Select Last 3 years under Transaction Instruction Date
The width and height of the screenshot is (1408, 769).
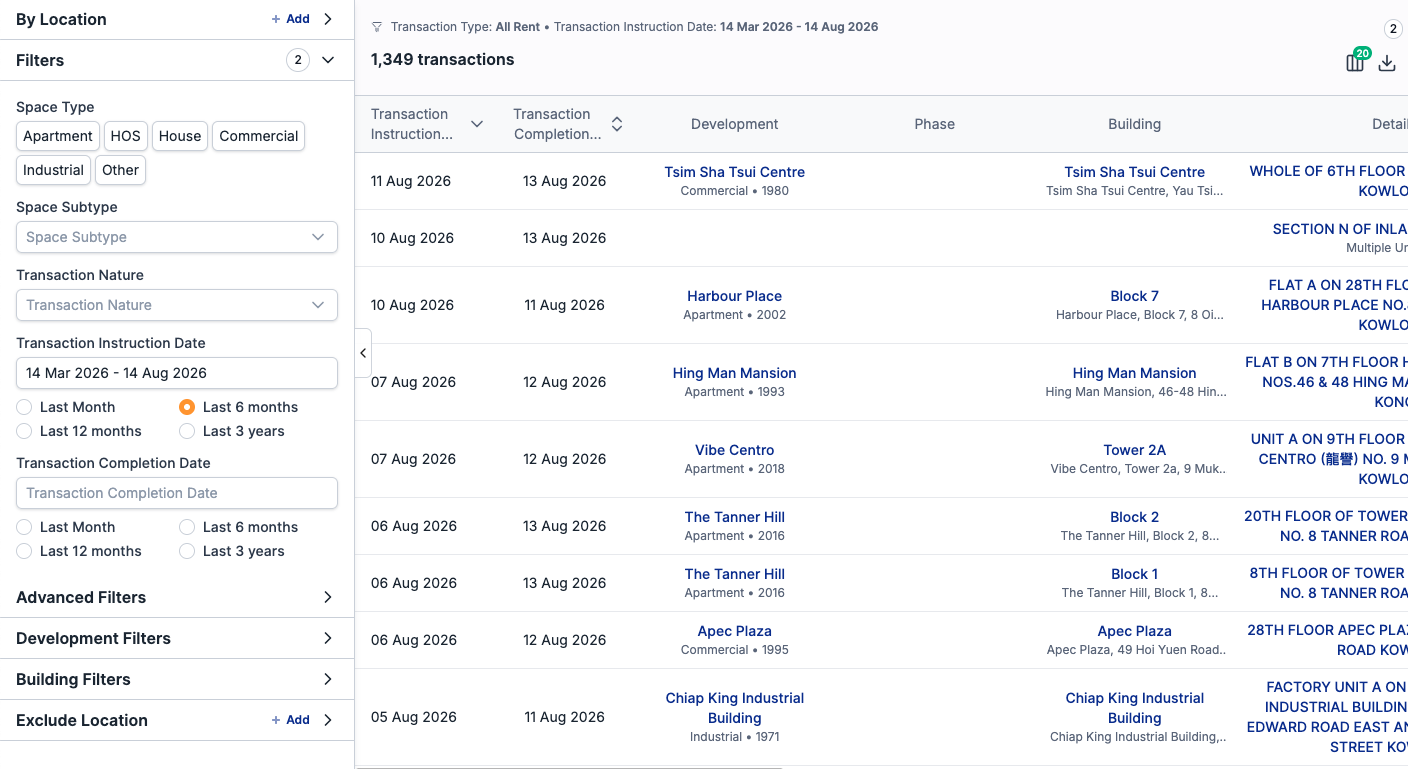coord(232,431)
